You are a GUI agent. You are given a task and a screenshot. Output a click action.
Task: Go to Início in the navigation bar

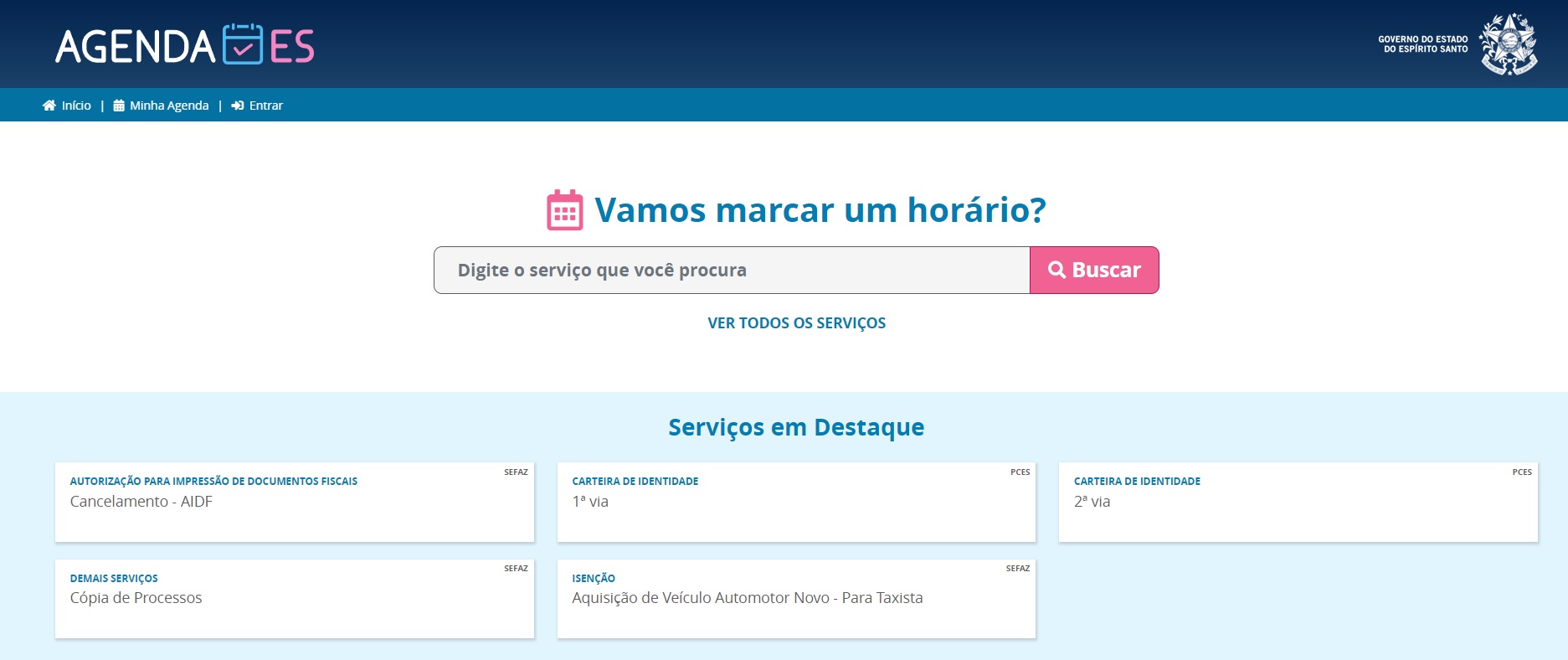coord(76,106)
